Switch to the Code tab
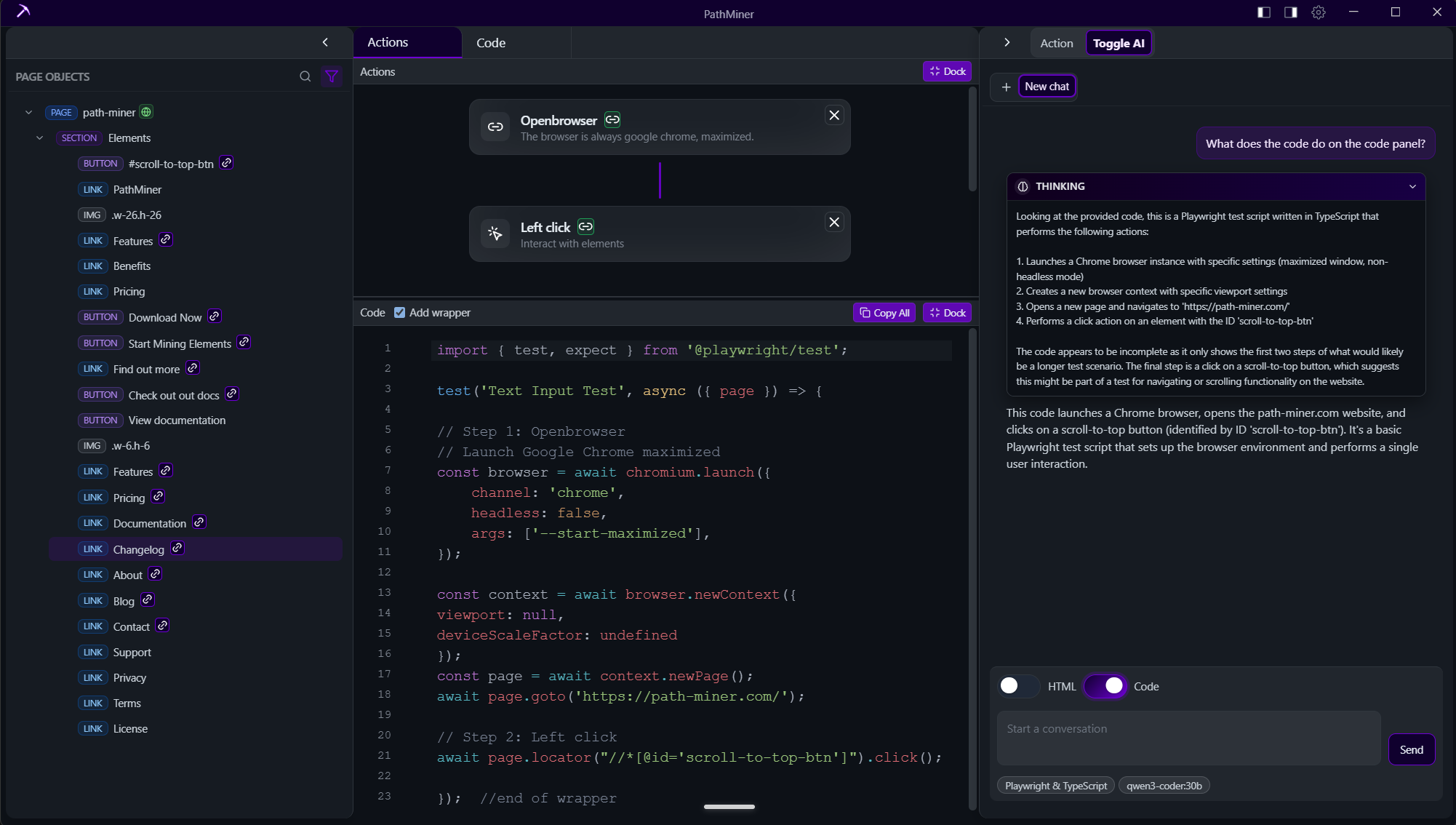 (x=491, y=42)
